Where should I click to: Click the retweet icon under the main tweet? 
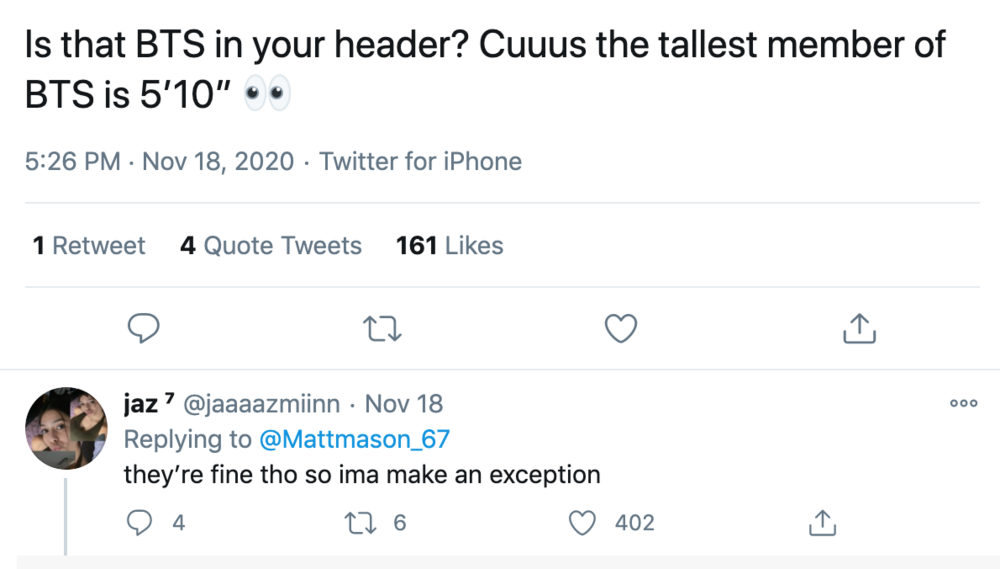tap(382, 329)
